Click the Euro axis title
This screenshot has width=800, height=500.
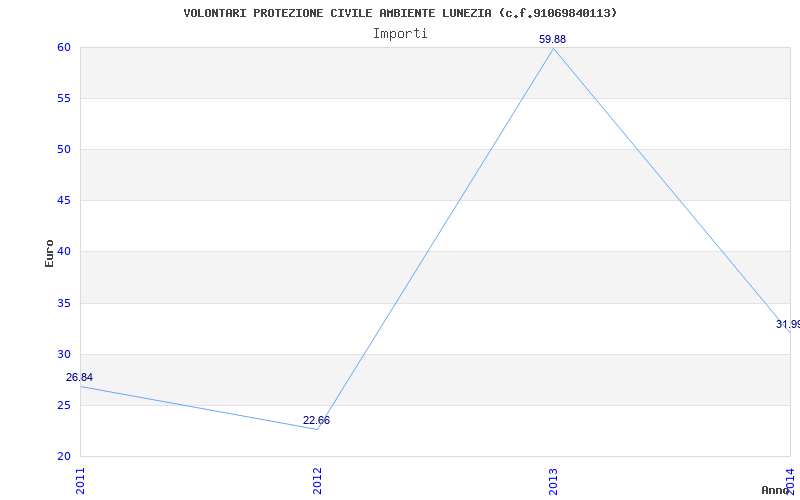tap(49, 253)
